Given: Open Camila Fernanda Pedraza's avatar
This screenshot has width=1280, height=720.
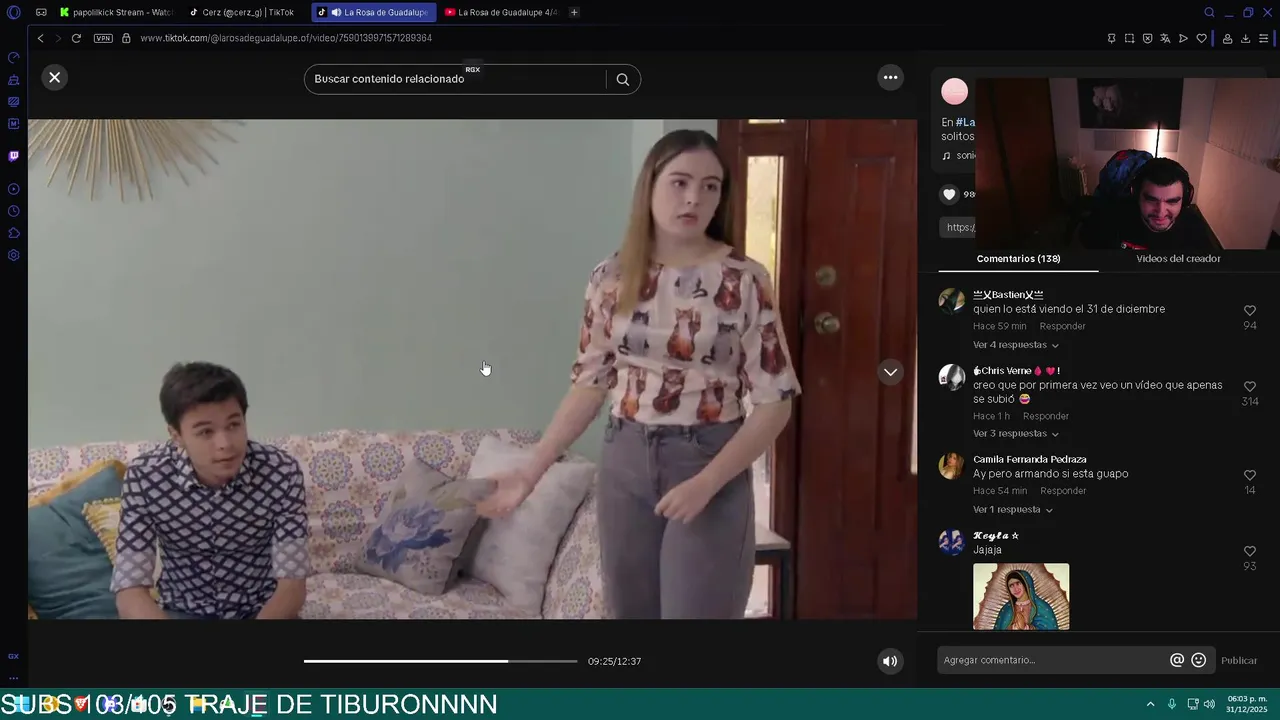Looking at the screenshot, I should (x=952, y=466).
